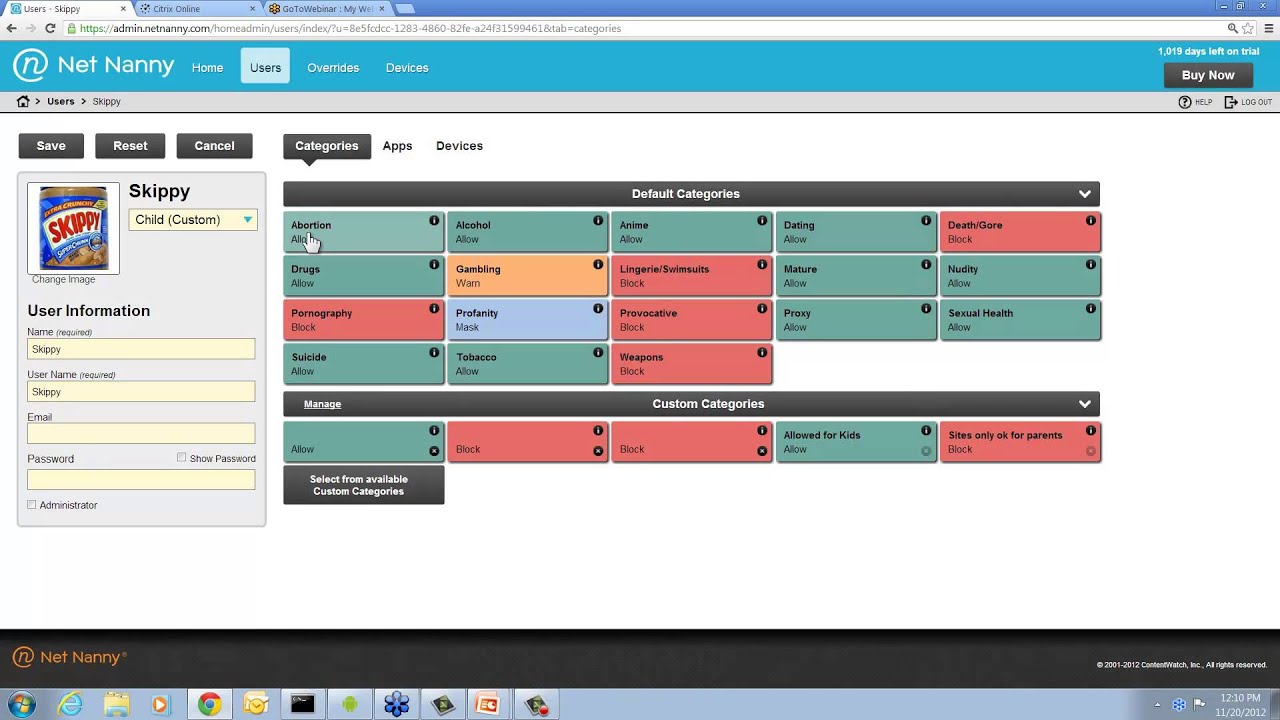
Task: Toggle the Death/Gore Block category tile
Action: (x=1020, y=232)
